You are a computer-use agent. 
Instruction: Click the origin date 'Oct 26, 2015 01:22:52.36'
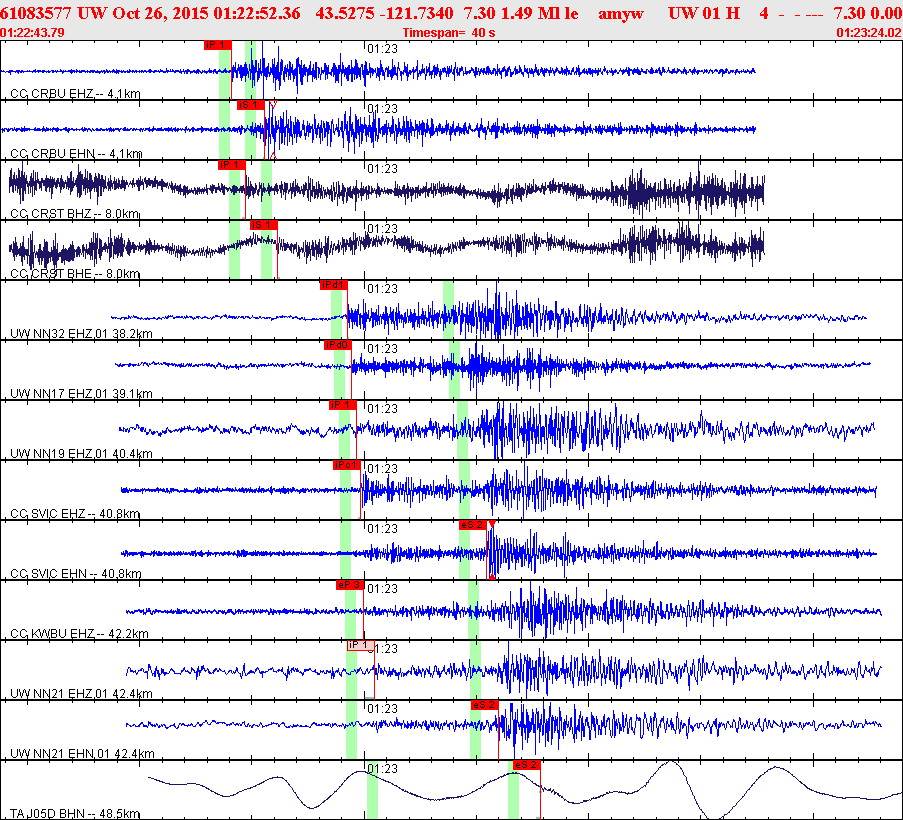pos(206,13)
